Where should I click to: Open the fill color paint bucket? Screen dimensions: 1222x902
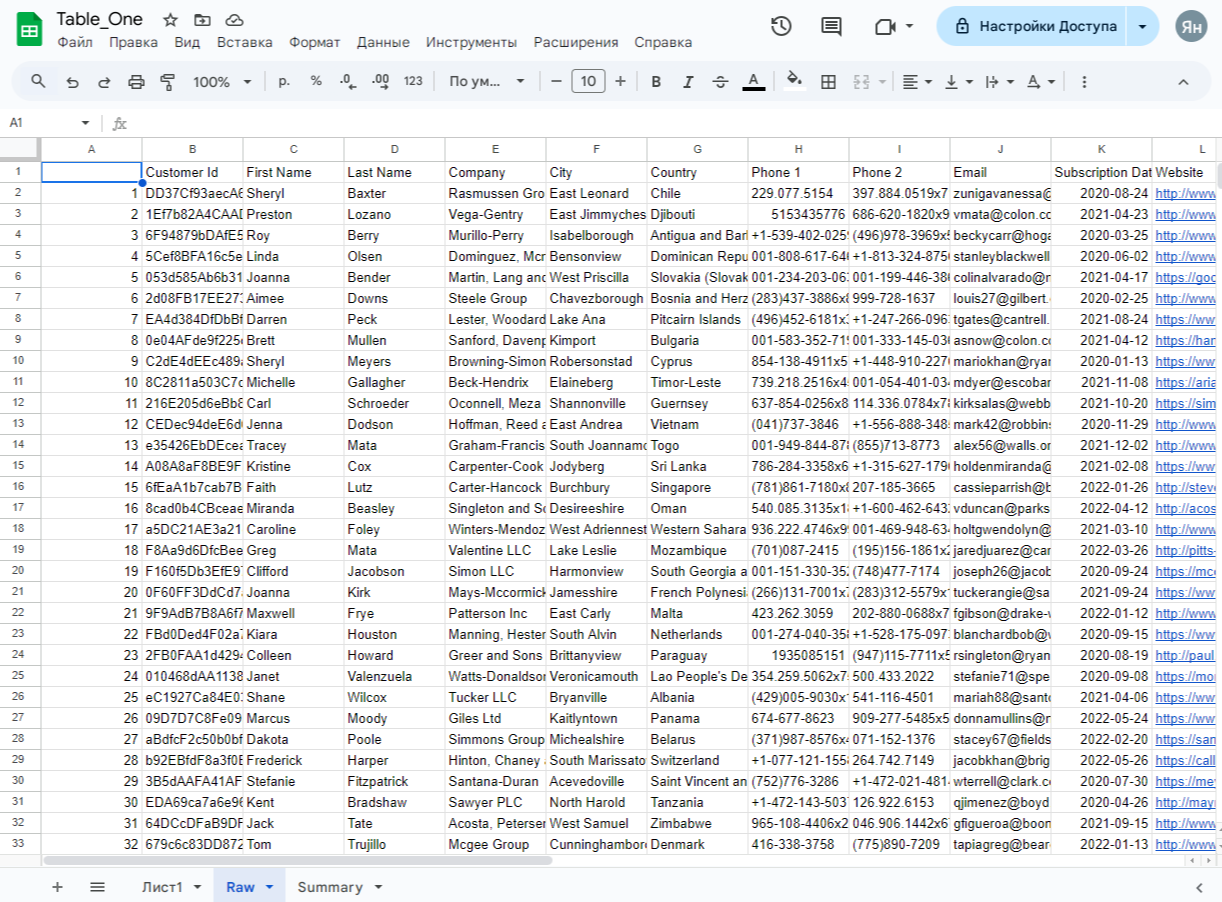(794, 82)
